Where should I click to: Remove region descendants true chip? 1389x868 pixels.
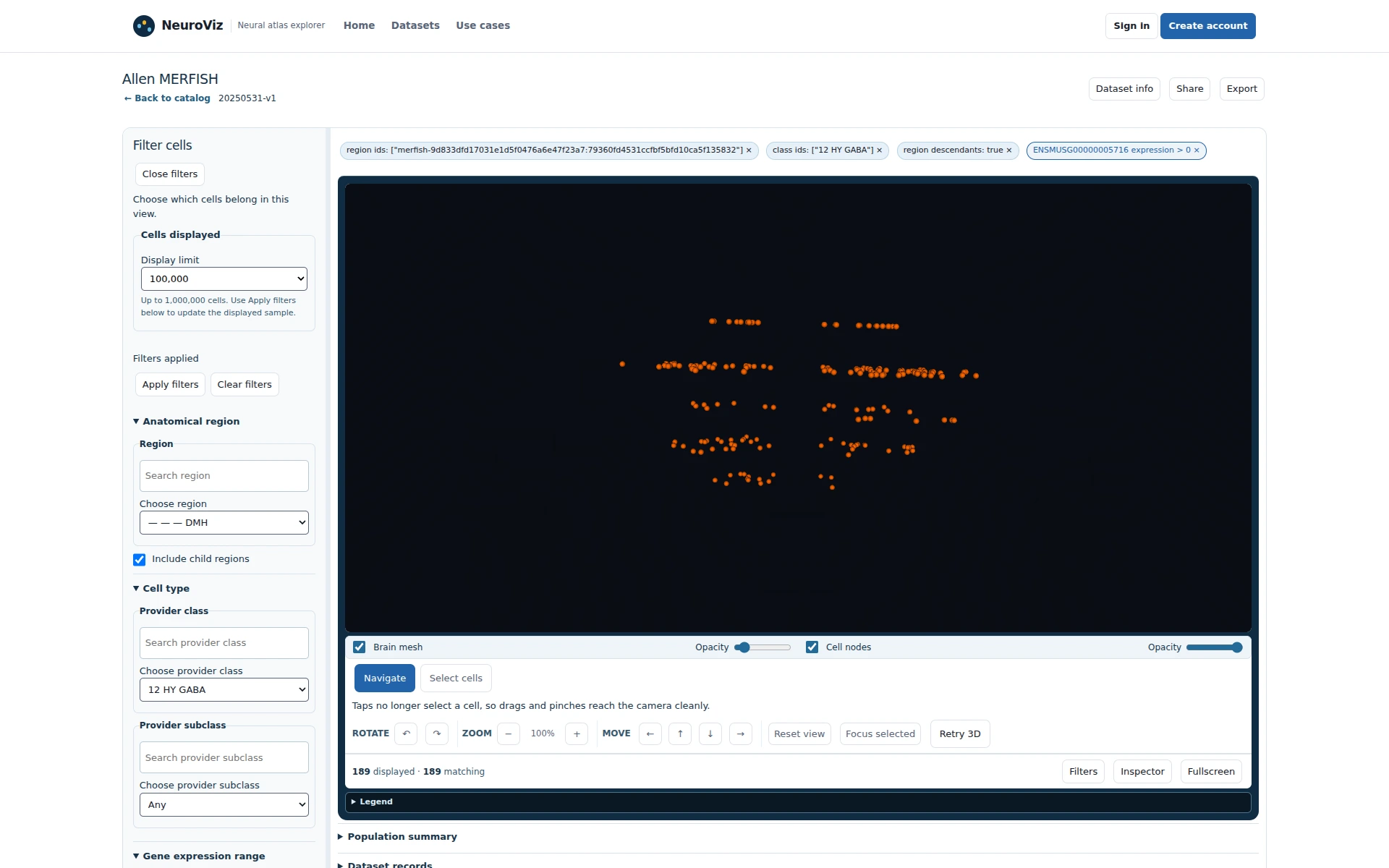pos(1009,150)
